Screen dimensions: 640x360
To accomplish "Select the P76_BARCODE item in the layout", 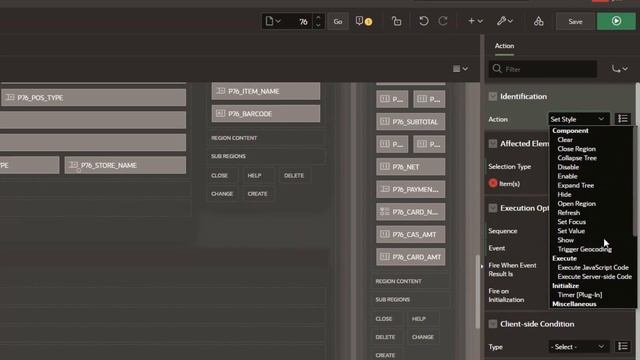I will 266,114.
